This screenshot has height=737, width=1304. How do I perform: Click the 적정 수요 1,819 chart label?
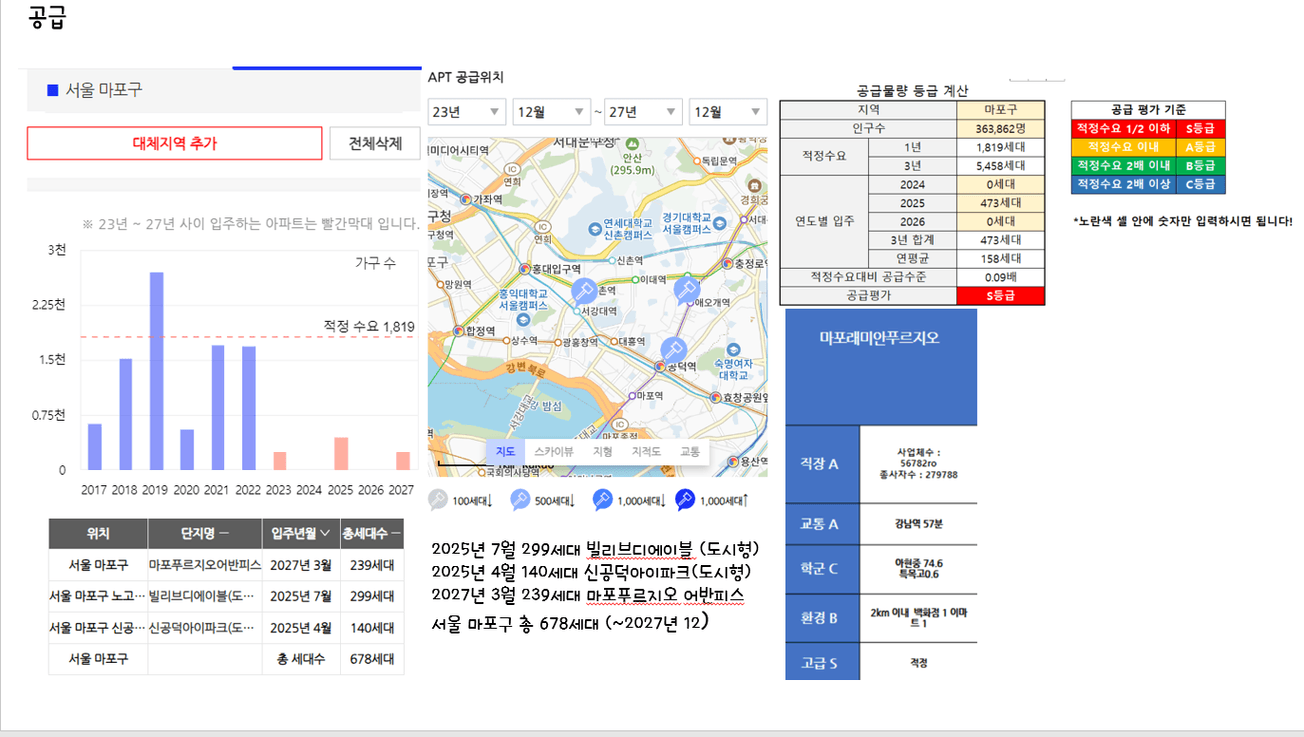click(369, 326)
